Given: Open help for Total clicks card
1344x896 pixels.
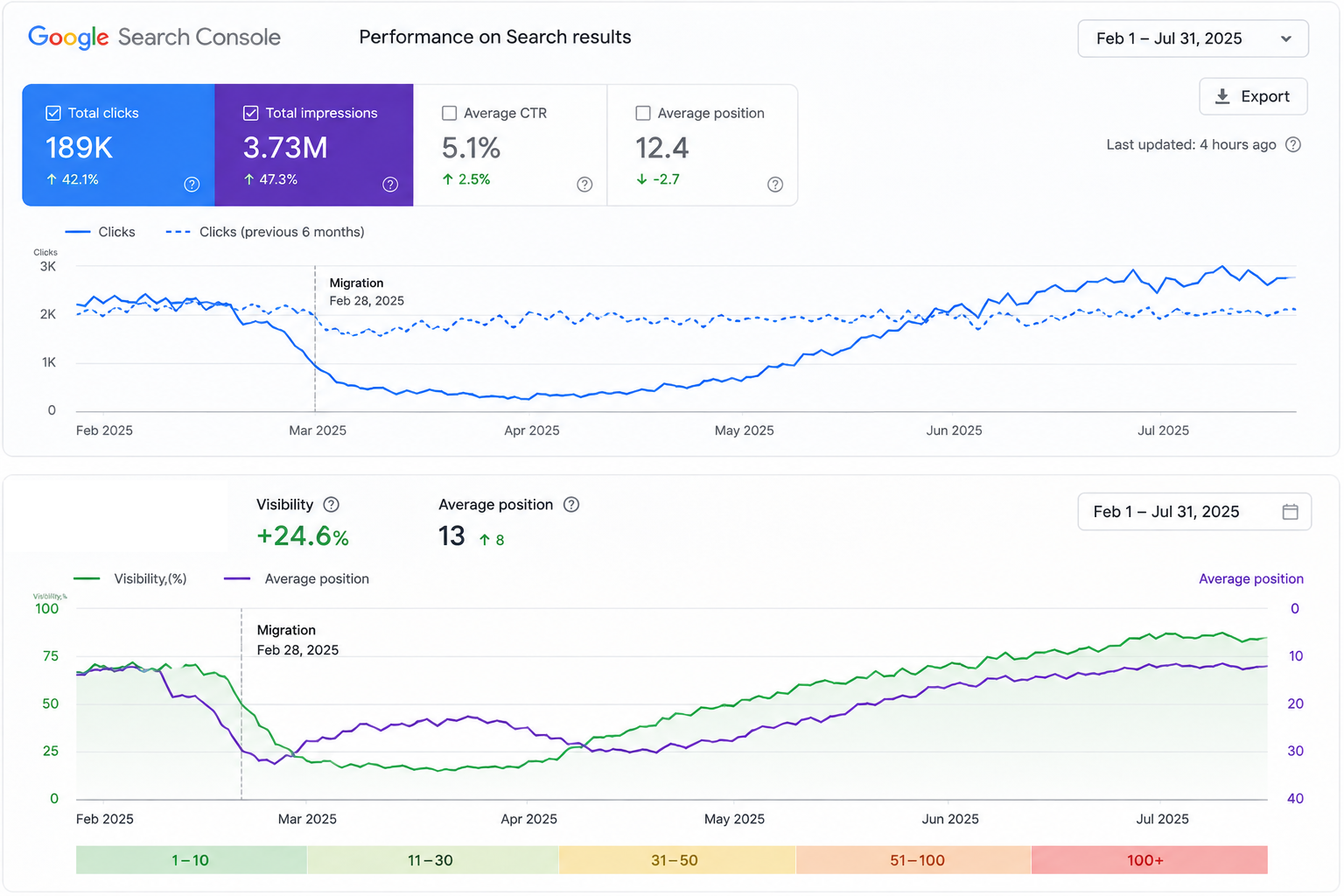Looking at the screenshot, I should pyautogui.click(x=192, y=185).
